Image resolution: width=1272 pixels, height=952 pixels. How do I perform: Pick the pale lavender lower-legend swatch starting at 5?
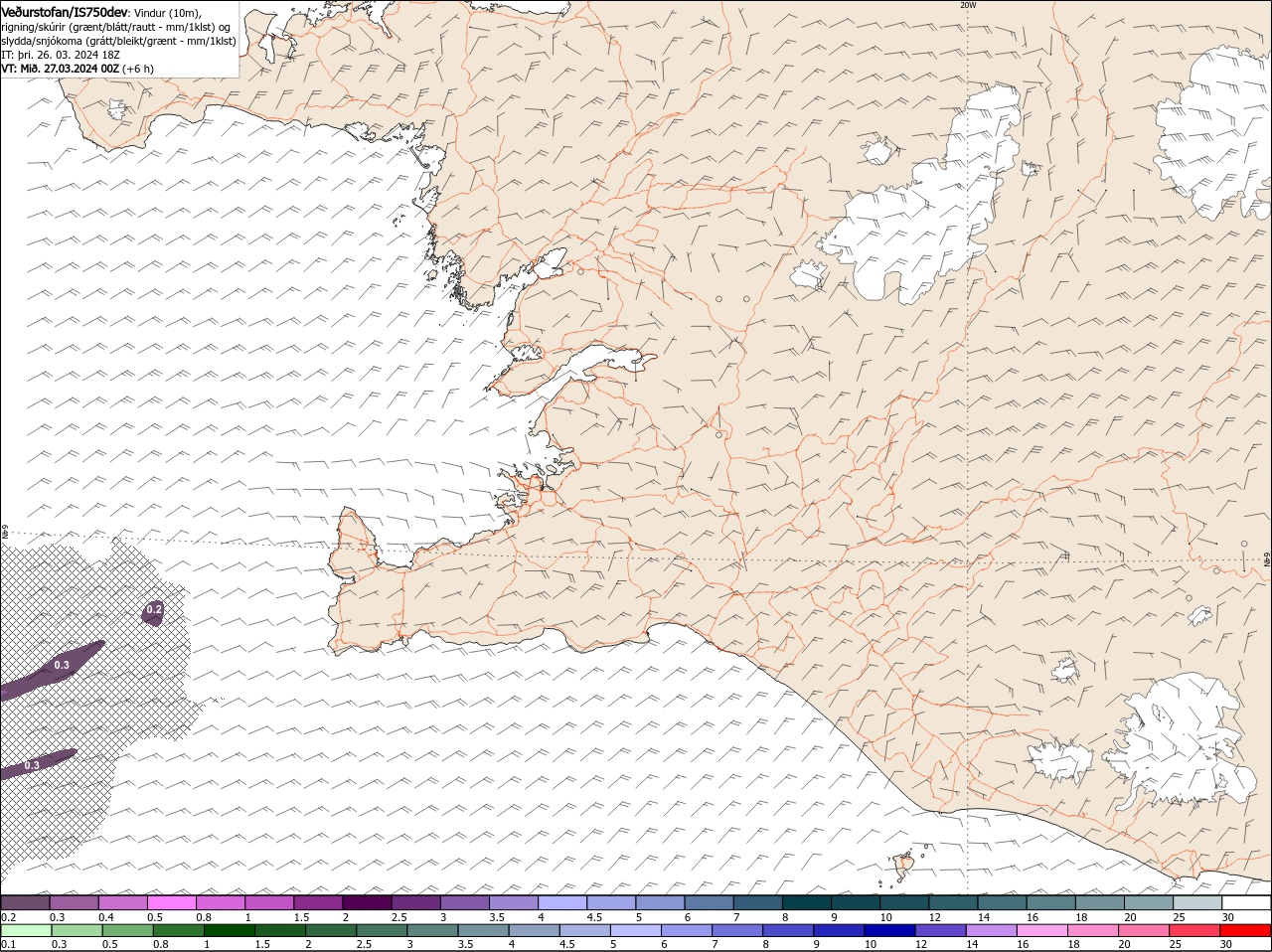click(x=636, y=931)
